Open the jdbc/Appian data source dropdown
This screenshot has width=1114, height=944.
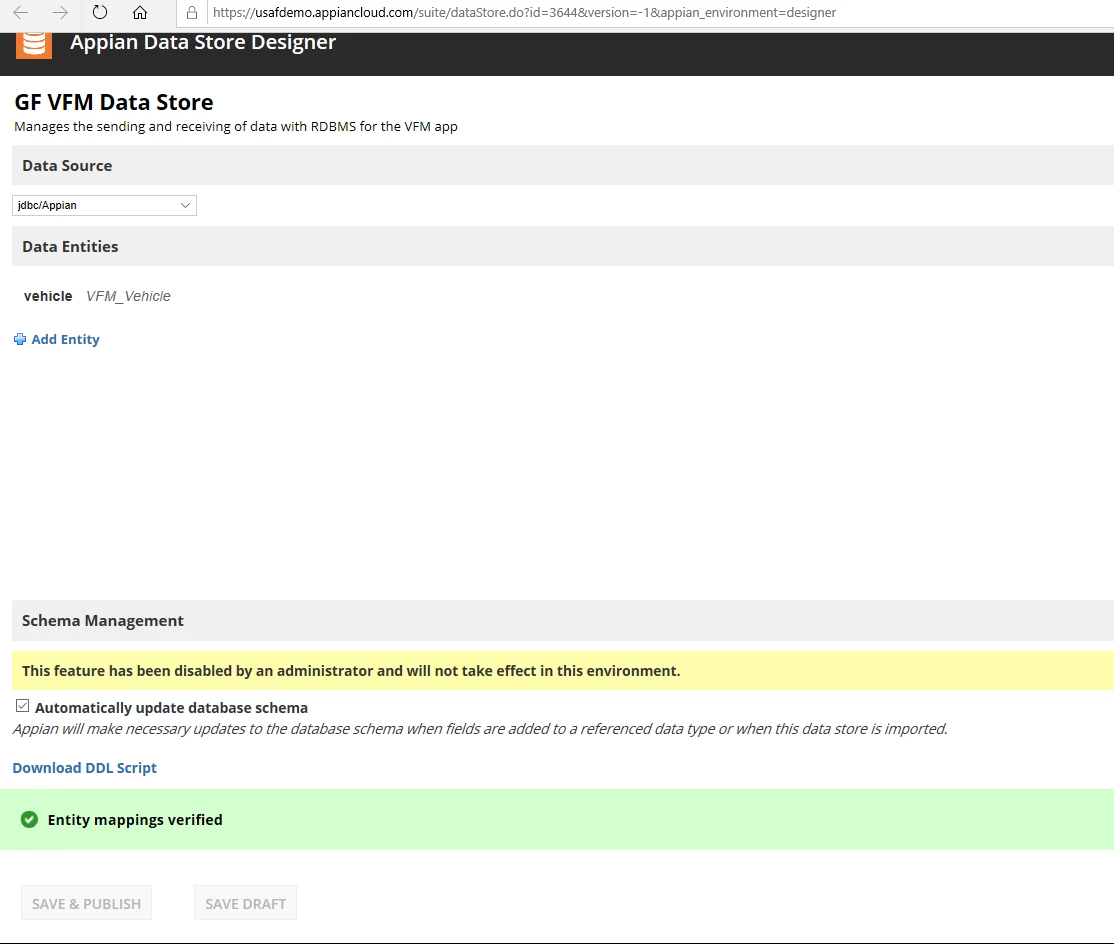[104, 205]
